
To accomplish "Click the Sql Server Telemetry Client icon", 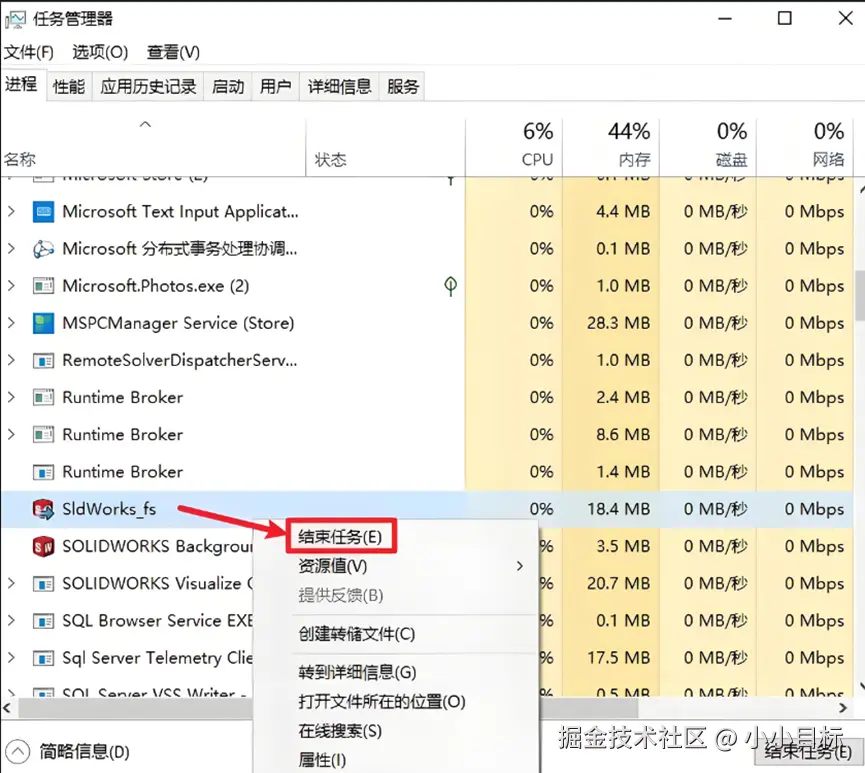I will (44, 658).
